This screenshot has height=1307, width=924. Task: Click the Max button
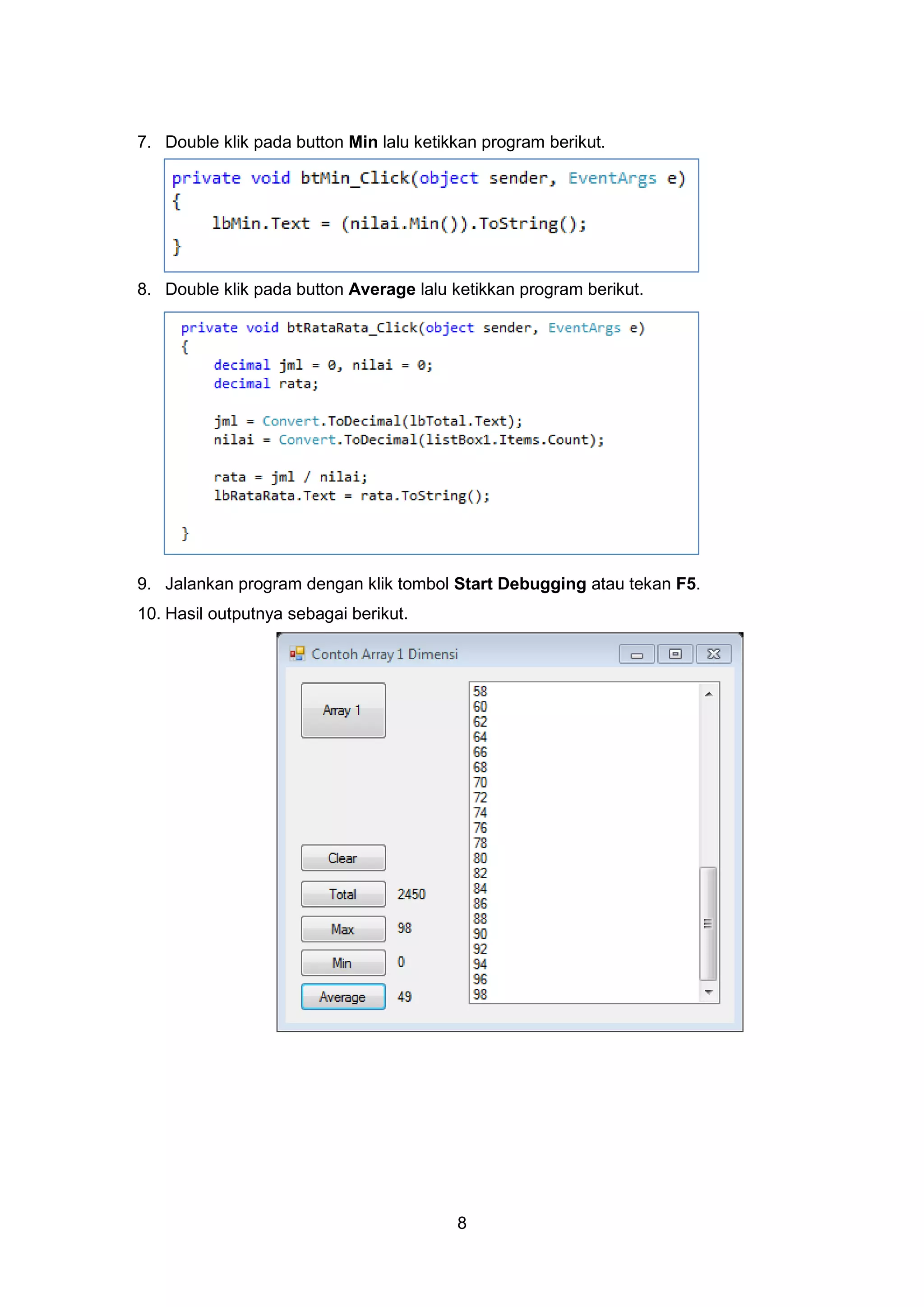coord(343,929)
